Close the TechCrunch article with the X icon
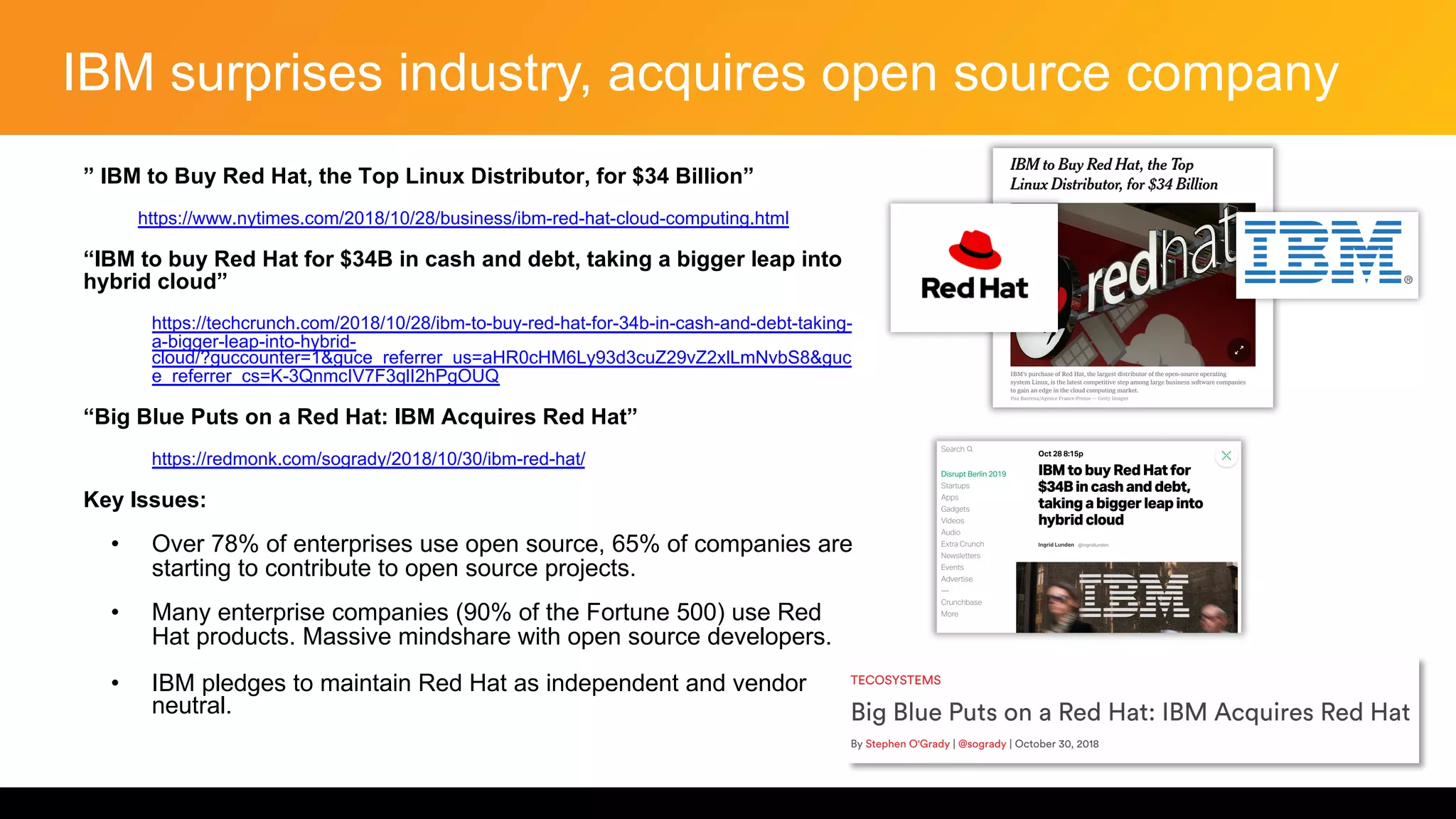The width and height of the screenshot is (1456, 819). [x=1226, y=456]
